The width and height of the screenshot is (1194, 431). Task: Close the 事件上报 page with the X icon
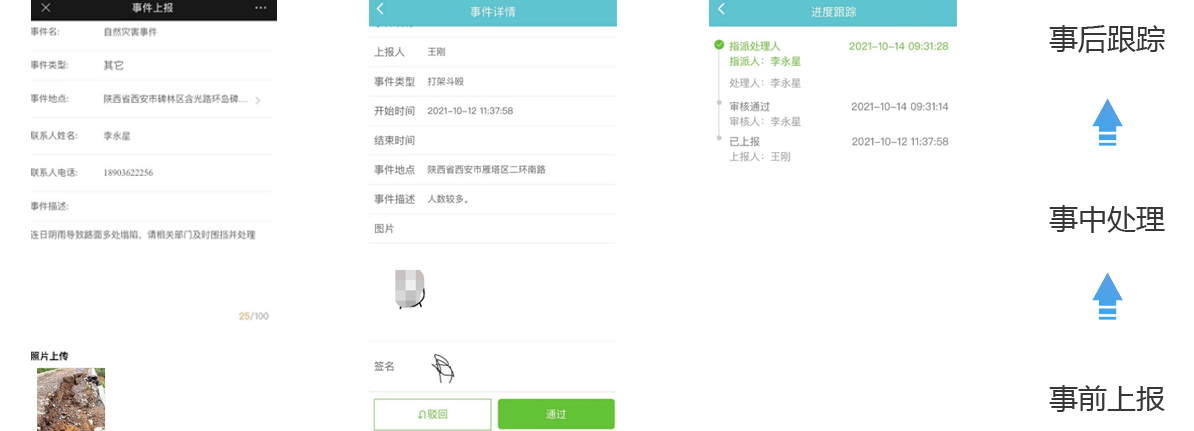coord(46,8)
